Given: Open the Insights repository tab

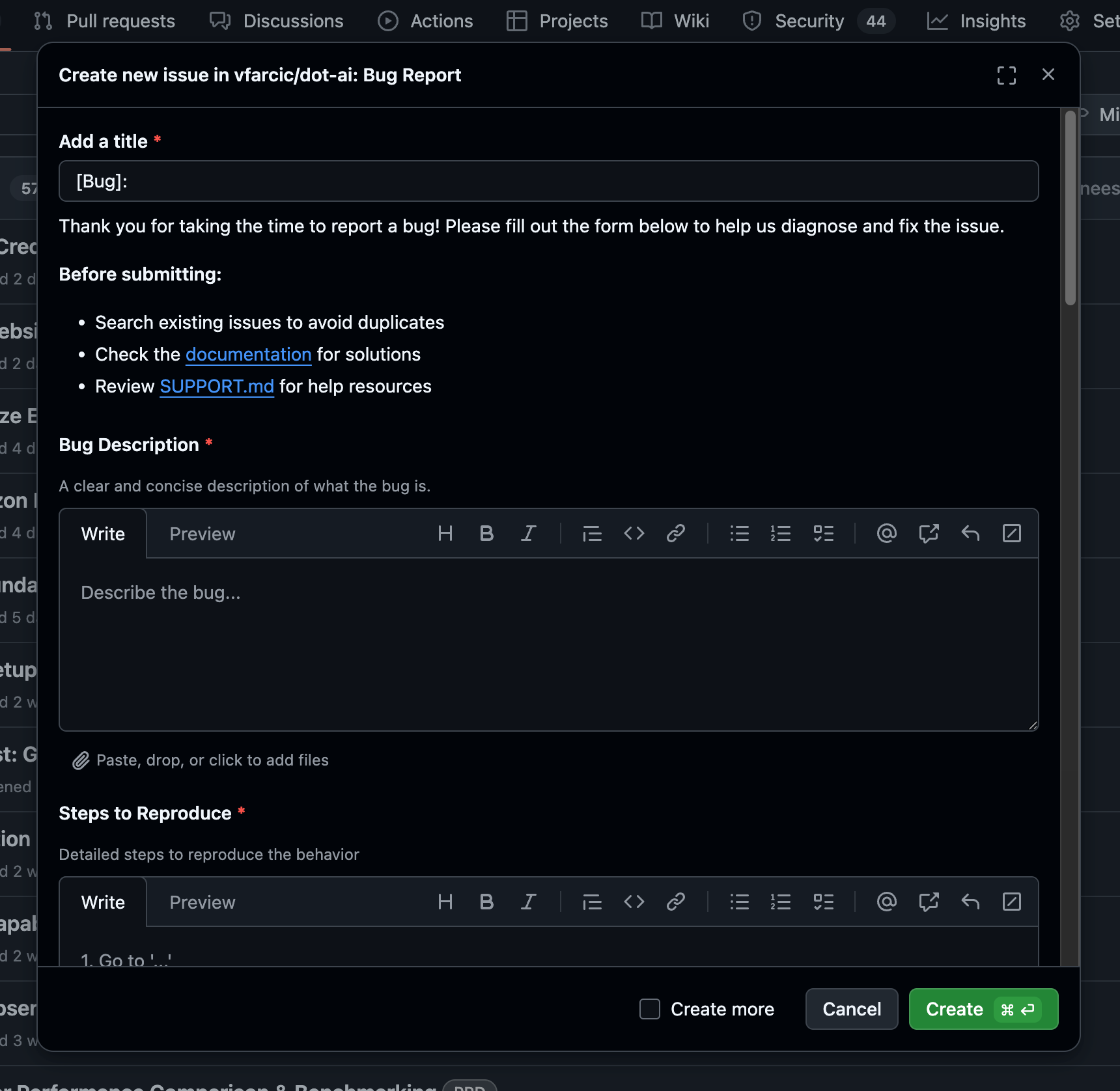Looking at the screenshot, I should 977,21.
